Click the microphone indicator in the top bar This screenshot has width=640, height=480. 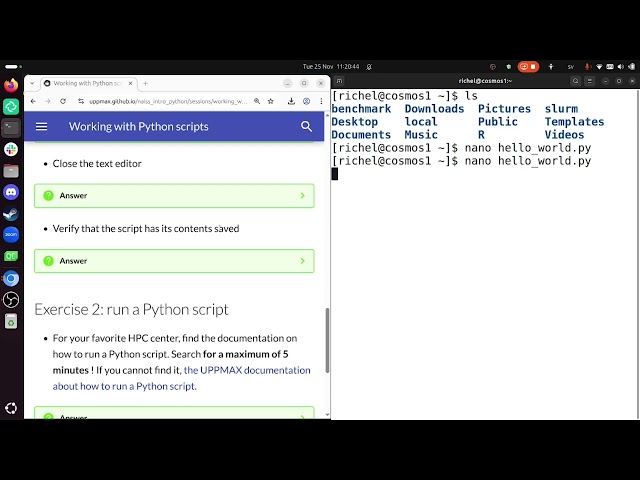point(588,67)
